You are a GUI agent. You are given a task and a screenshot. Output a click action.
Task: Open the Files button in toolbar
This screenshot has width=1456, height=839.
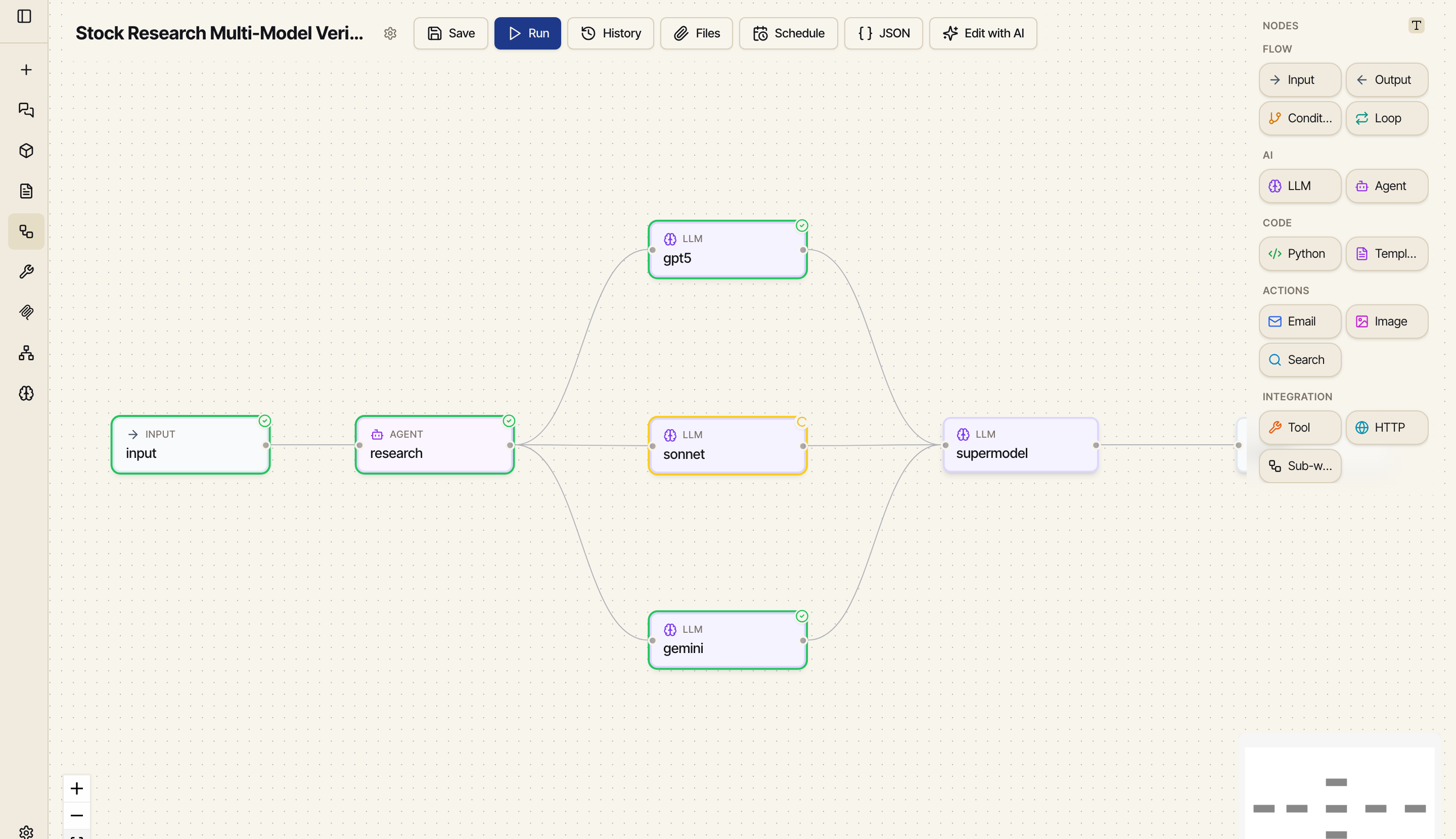696,33
